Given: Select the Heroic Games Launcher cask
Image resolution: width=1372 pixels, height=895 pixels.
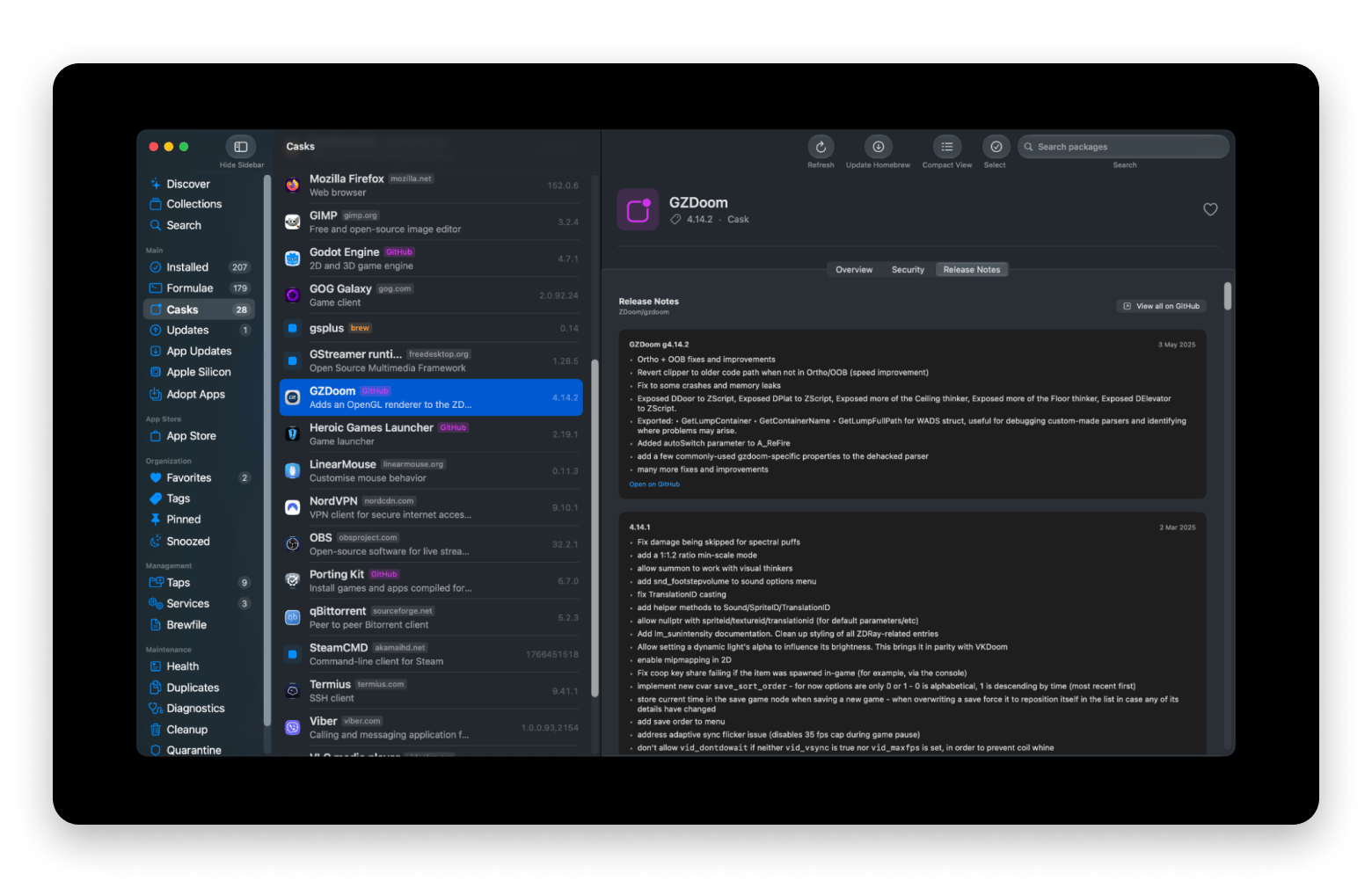Looking at the screenshot, I should [431, 434].
